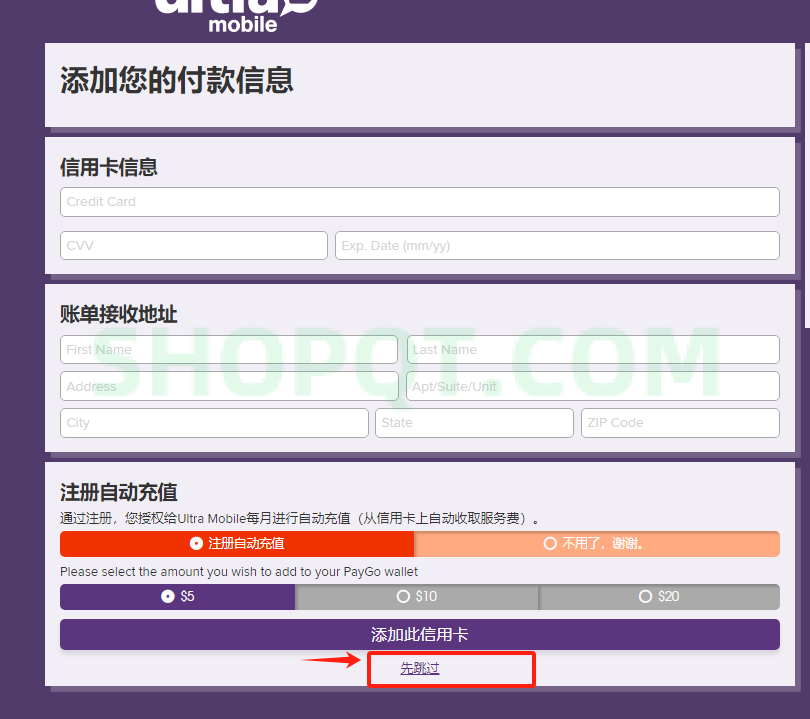The width and height of the screenshot is (810, 719).
Task: Click the First Name input
Action: [229, 350]
